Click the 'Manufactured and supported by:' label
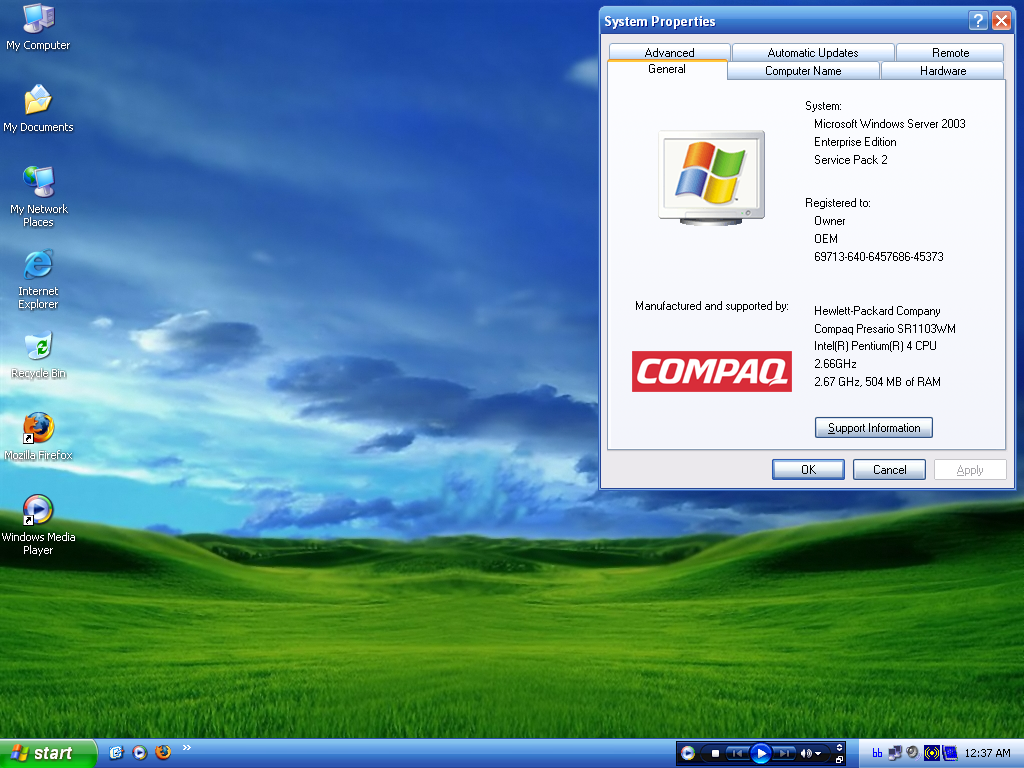Viewport: 1024px width, 768px height. [x=712, y=306]
